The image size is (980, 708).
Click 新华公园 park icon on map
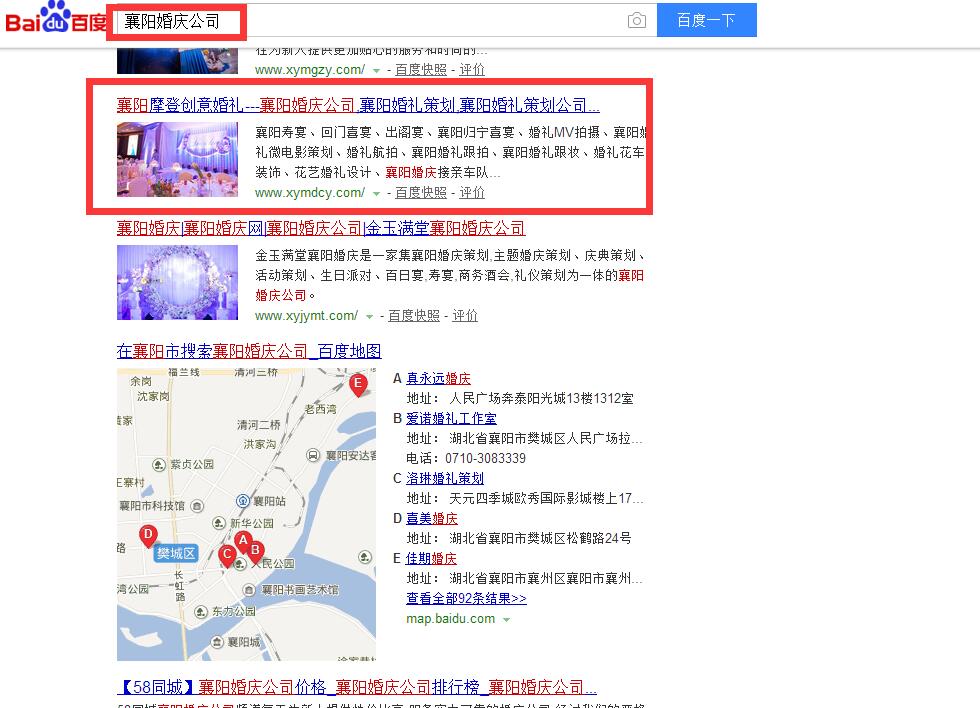point(219,523)
